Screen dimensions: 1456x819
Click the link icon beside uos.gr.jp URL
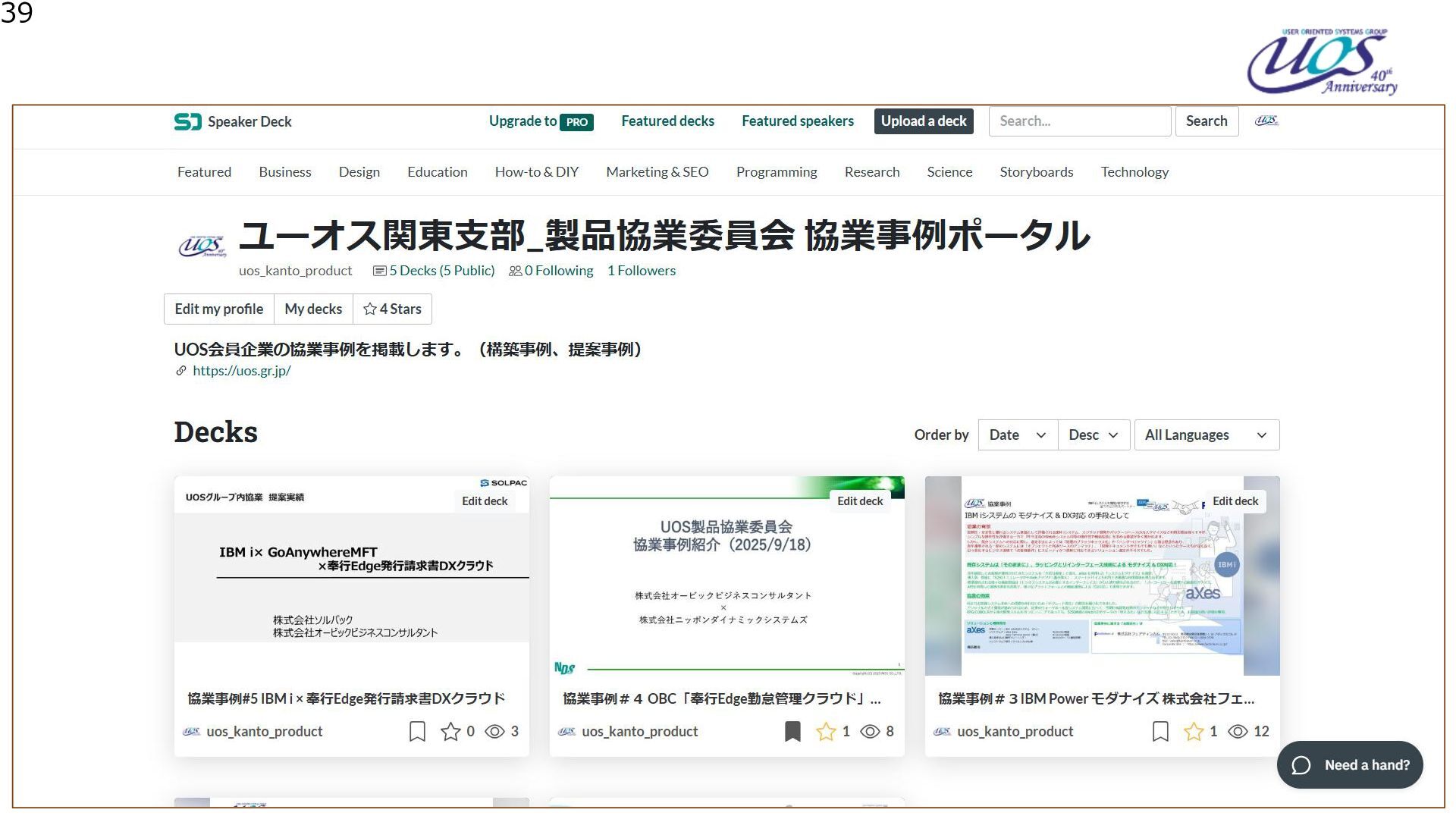[x=181, y=371]
